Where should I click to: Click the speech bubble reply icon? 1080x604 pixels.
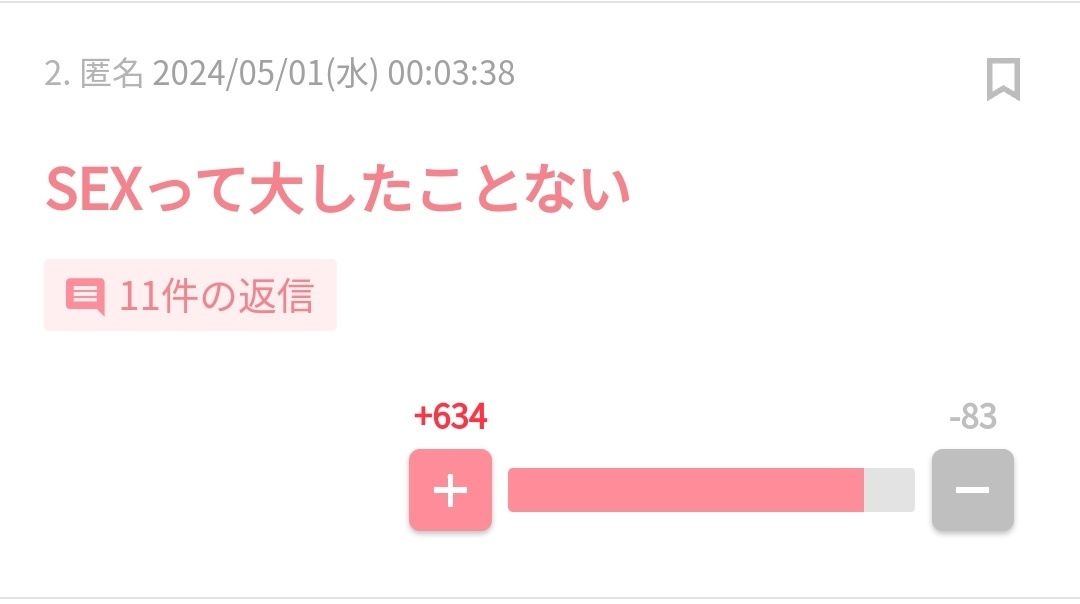click(85, 296)
